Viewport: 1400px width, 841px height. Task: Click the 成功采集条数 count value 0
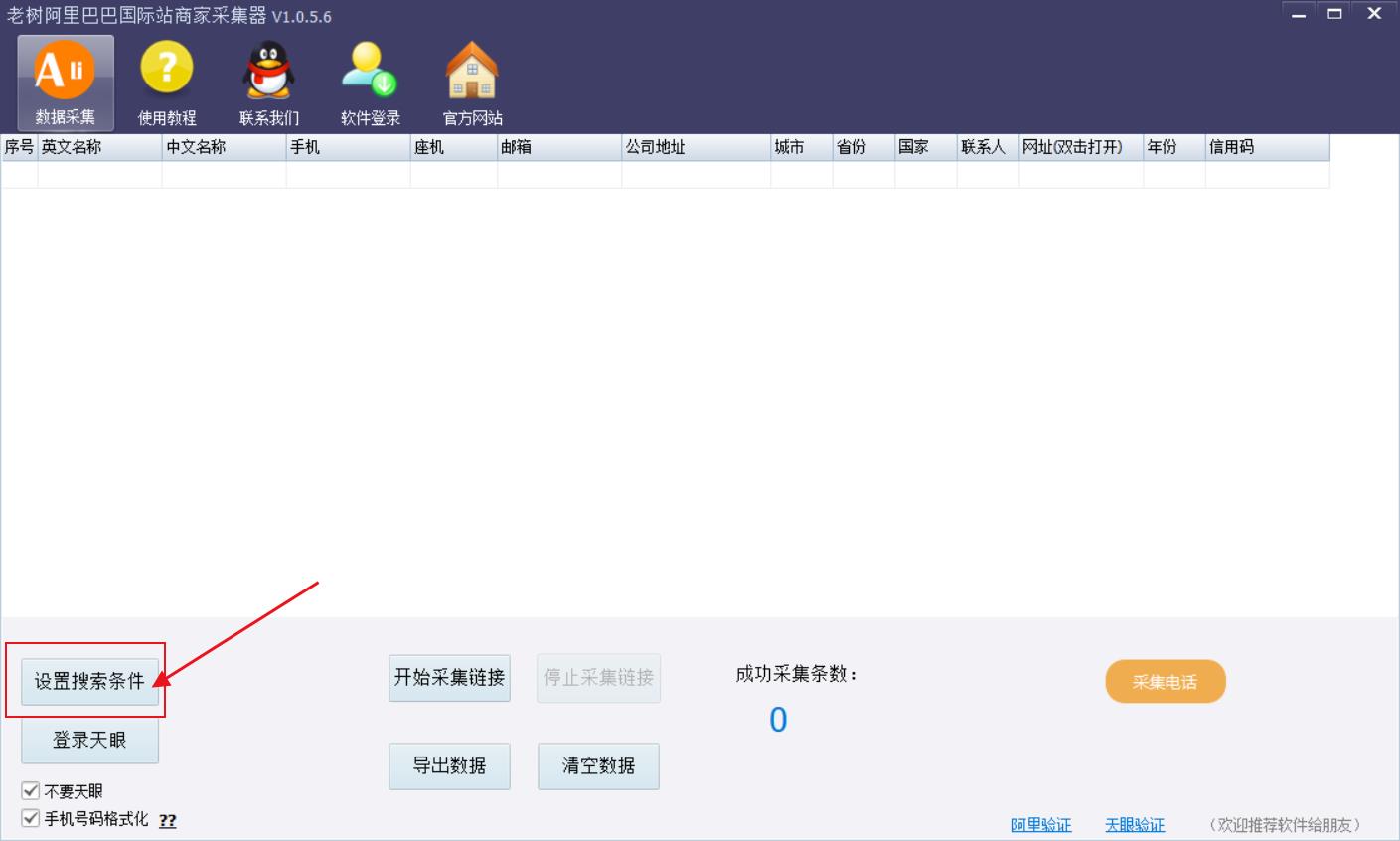(778, 720)
